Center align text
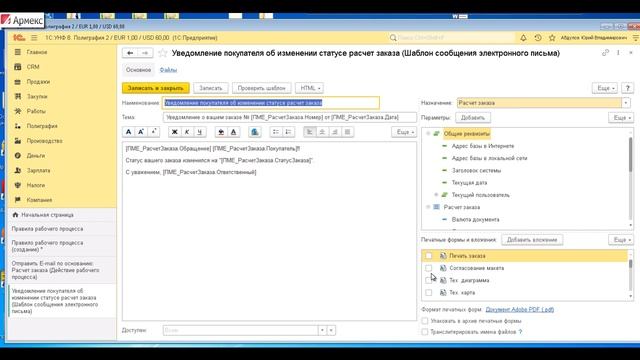This screenshot has height=360, width=640. (x=322, y=132)
